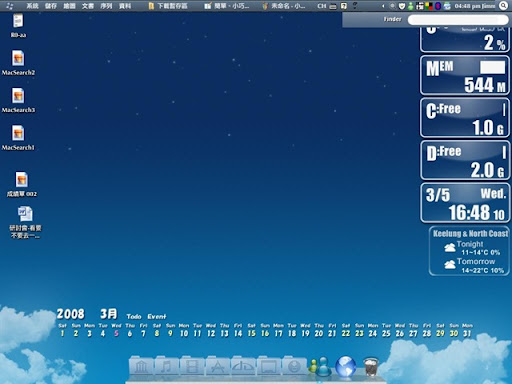
Task: Click the Event link on the calendar
Action: [x=157, y=316]
